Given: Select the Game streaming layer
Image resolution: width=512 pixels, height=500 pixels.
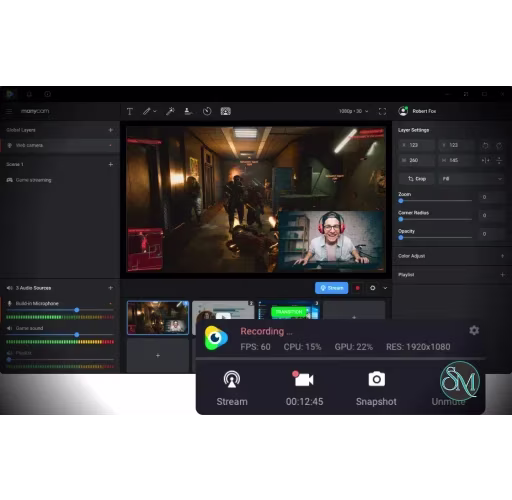Looking at the screenshot, I should click(x=60, y=180).
